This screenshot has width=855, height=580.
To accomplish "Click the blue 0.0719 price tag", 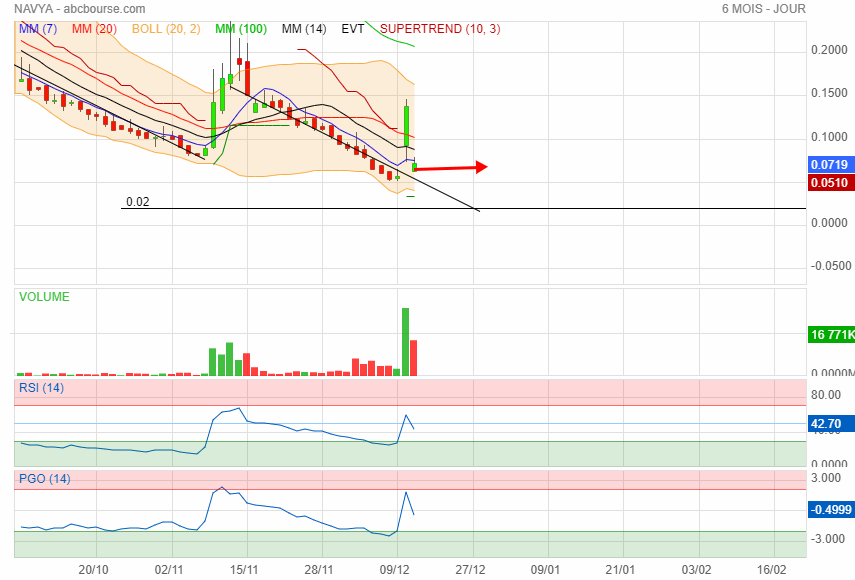I will click(830, 165).
